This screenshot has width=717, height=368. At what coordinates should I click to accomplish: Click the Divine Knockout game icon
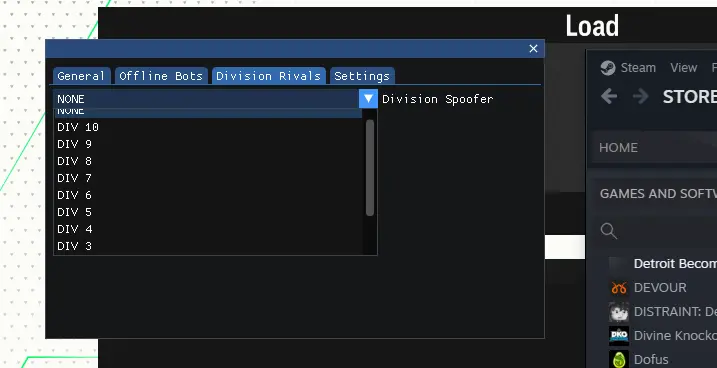619,336
